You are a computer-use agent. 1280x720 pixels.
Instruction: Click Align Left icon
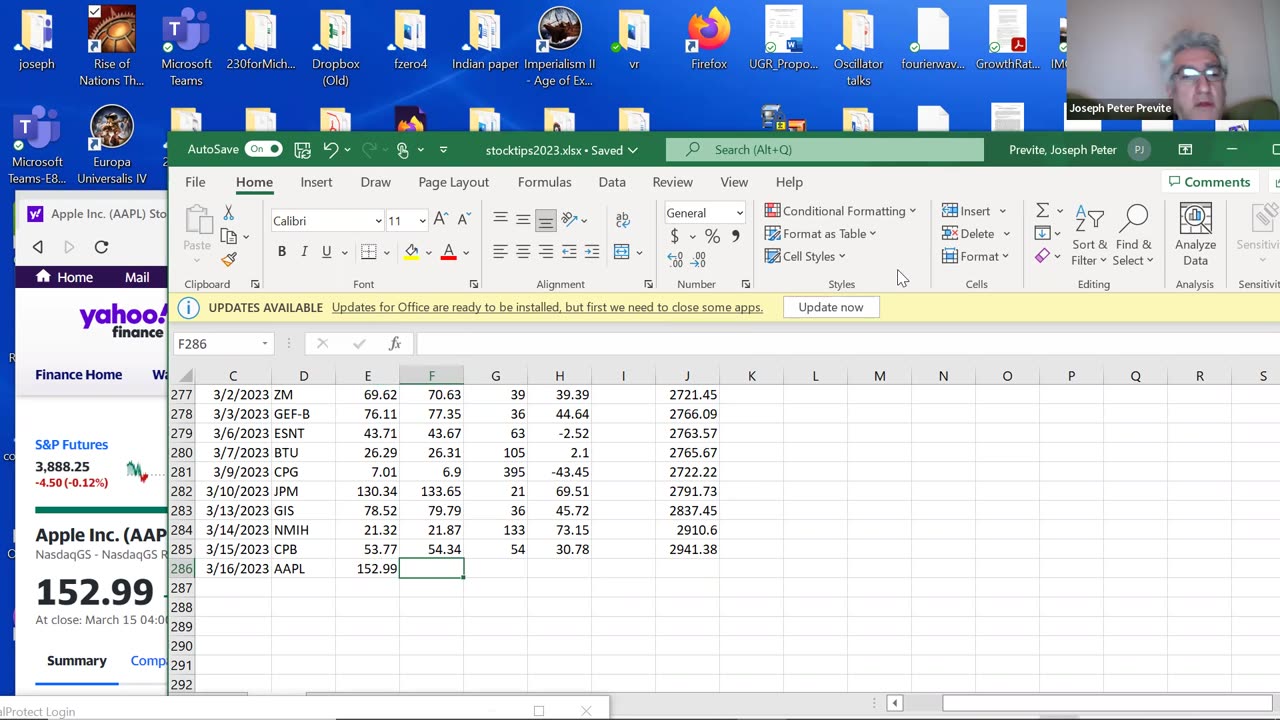[500, 252]
